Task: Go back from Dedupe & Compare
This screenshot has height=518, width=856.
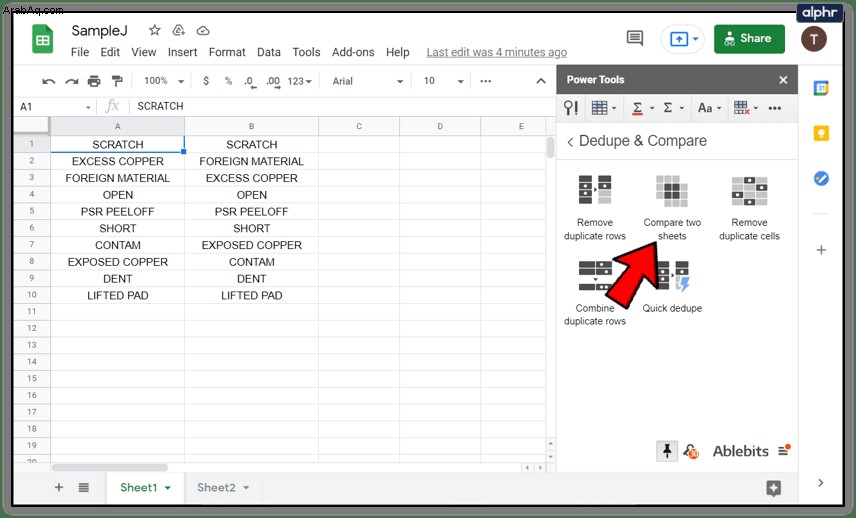Action: 570,142
